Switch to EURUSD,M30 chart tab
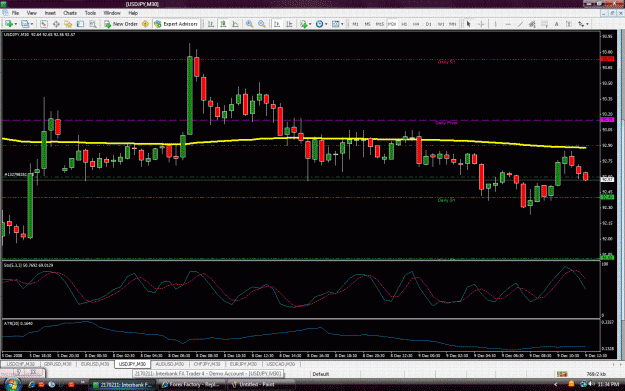 pos(95,364)
